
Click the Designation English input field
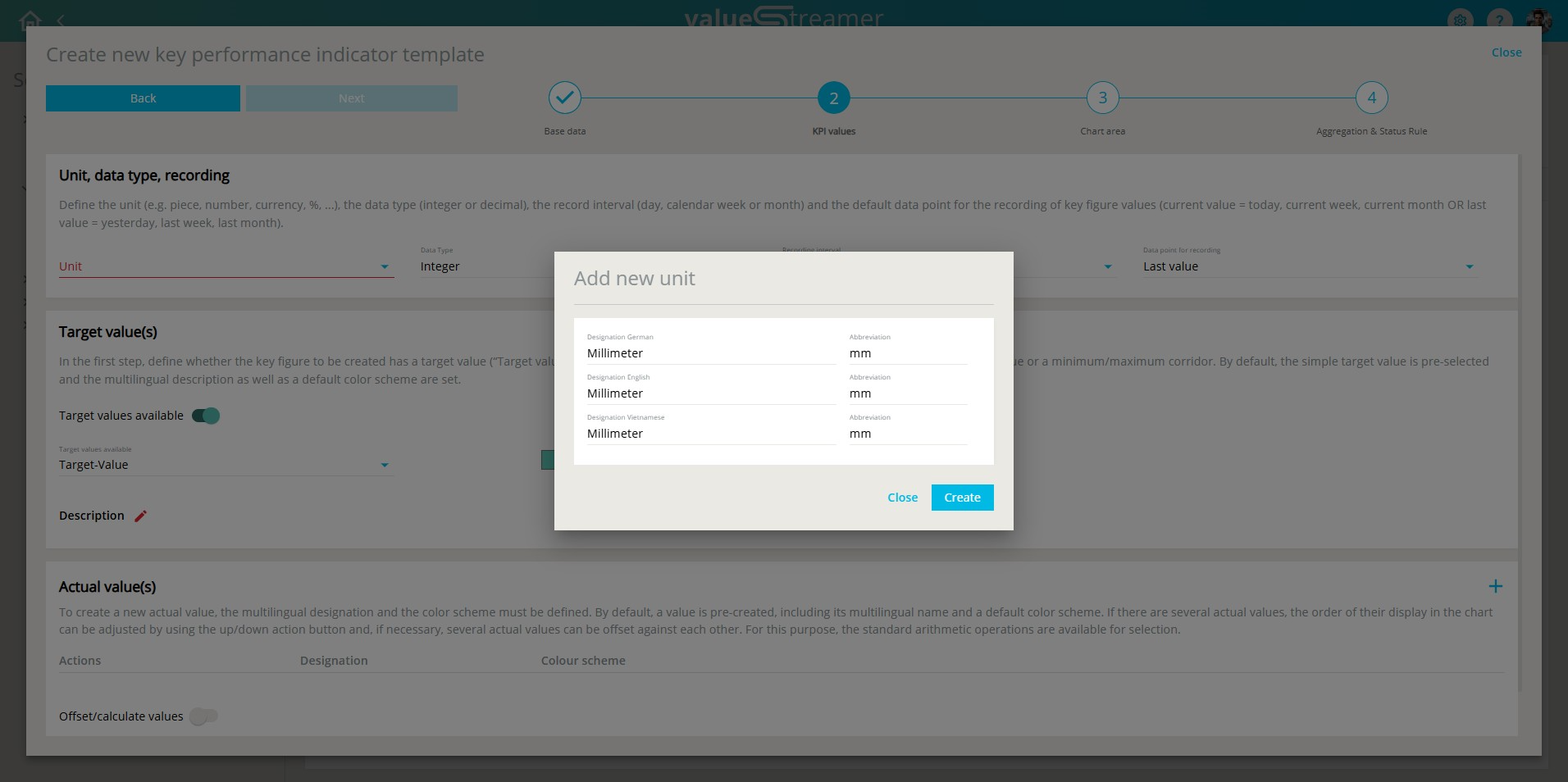tap(710, 393)
